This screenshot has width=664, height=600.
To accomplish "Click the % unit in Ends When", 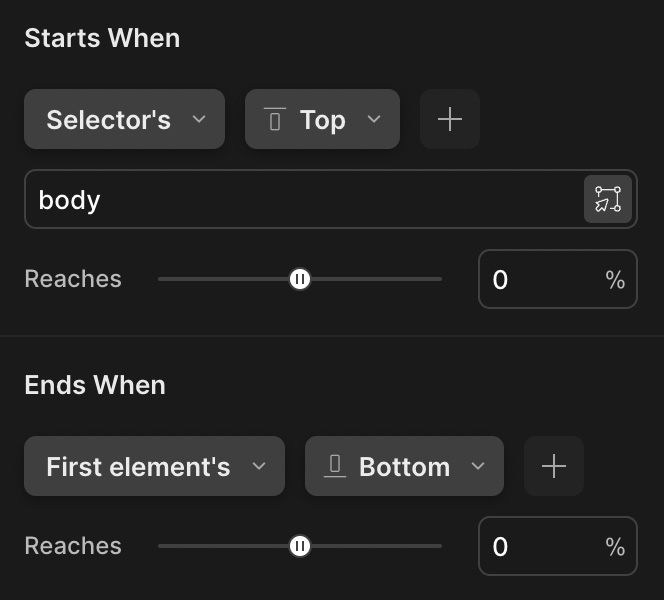I will point(615,547).
